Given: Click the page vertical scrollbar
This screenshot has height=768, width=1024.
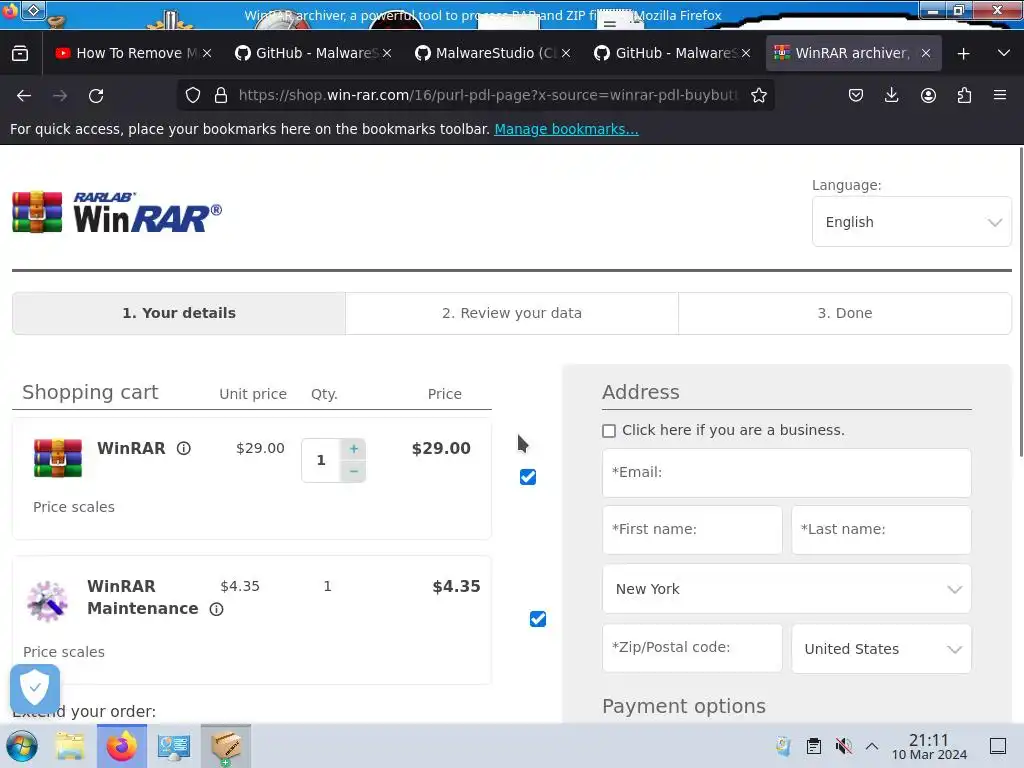Looking at the screenshot, I should click(1021, 302).
